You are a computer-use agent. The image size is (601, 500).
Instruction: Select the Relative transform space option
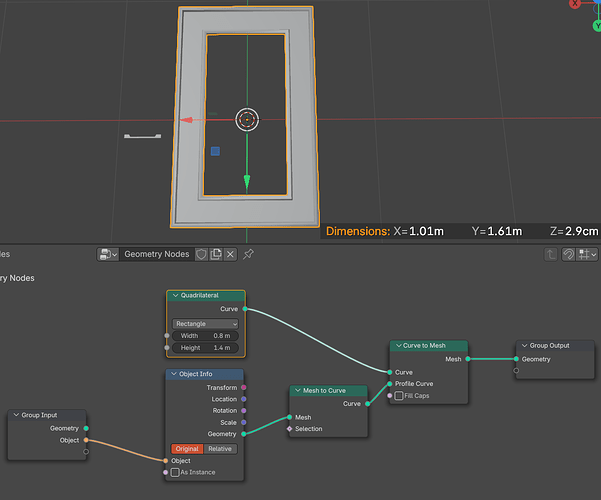pos(220,449)
